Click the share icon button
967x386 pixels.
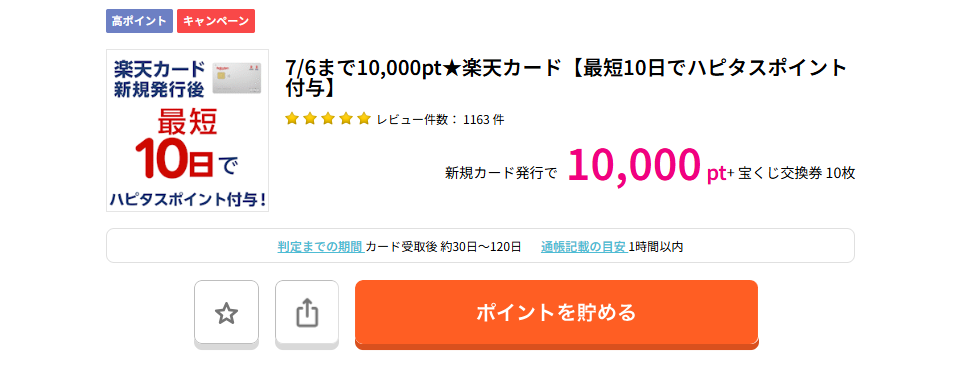[307, 313]
